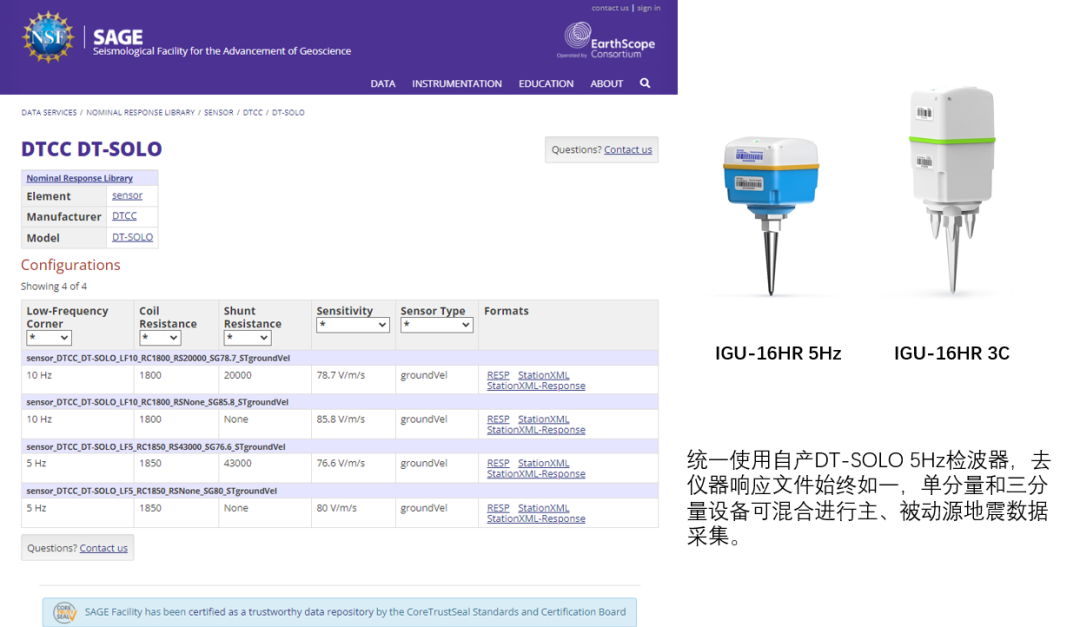Select row name ending 'RSNone_SG80_STgroundVel'
Viewport: 1080px width, 627px height.
pyautogui.click(x=152, y=491)
